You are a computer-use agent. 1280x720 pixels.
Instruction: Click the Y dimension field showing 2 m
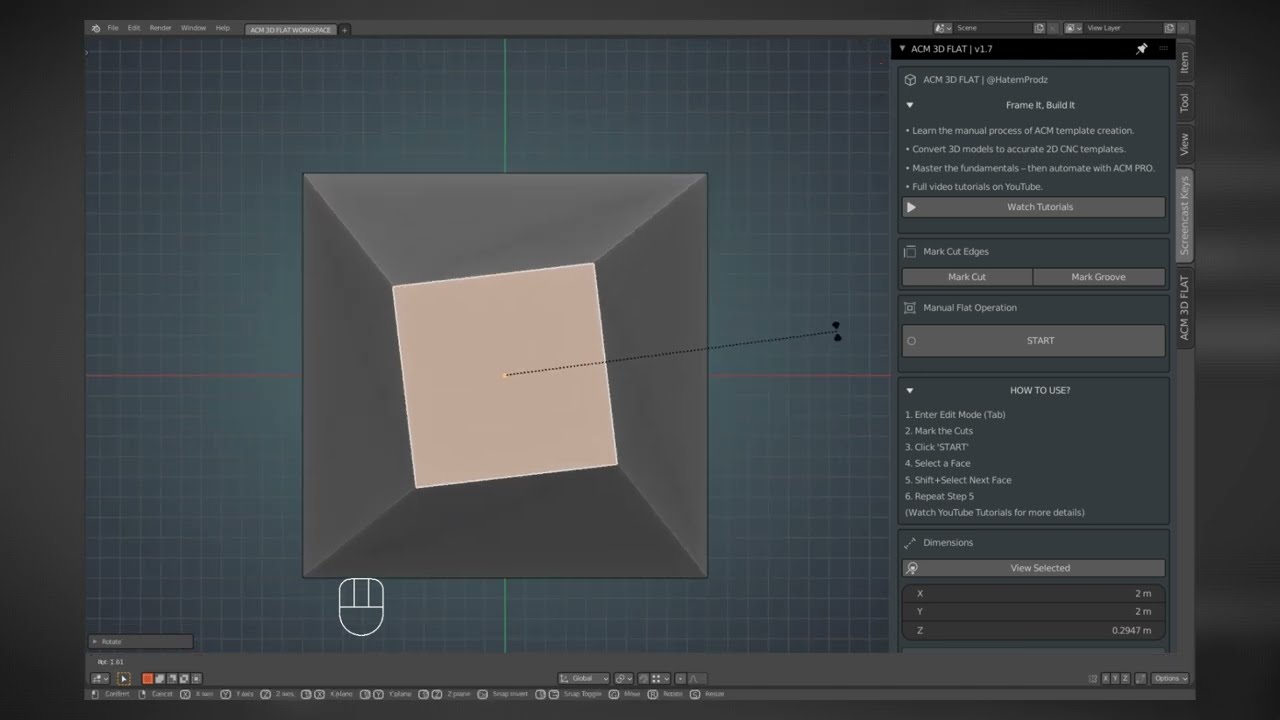tap(1034, 611)
